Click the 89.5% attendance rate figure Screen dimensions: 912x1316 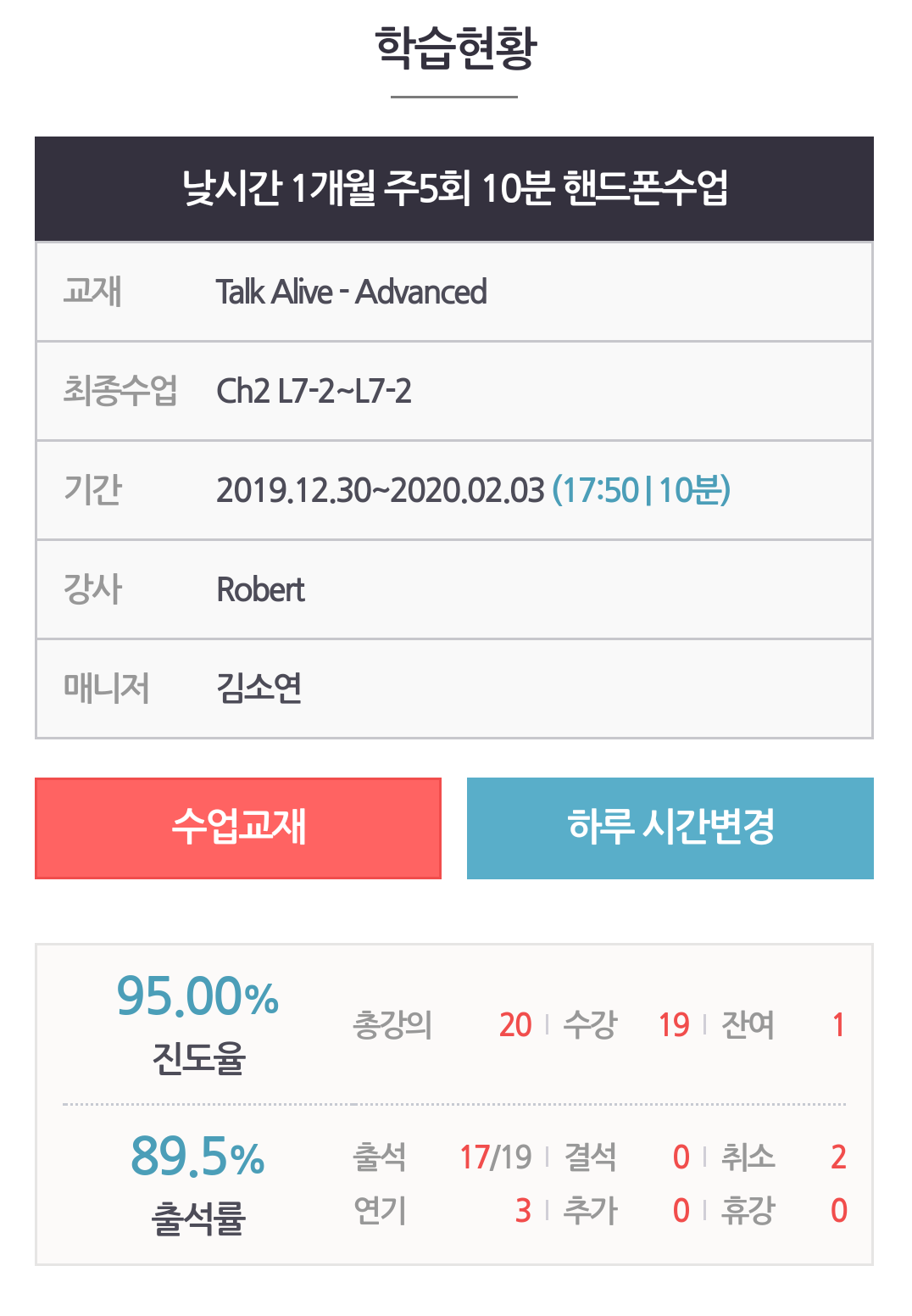(x=197, y=1156)
